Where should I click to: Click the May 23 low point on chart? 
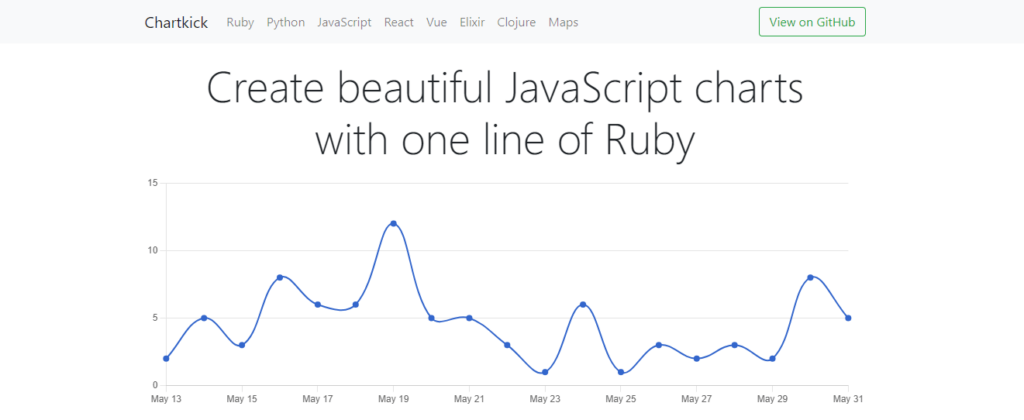click(545, 372)
